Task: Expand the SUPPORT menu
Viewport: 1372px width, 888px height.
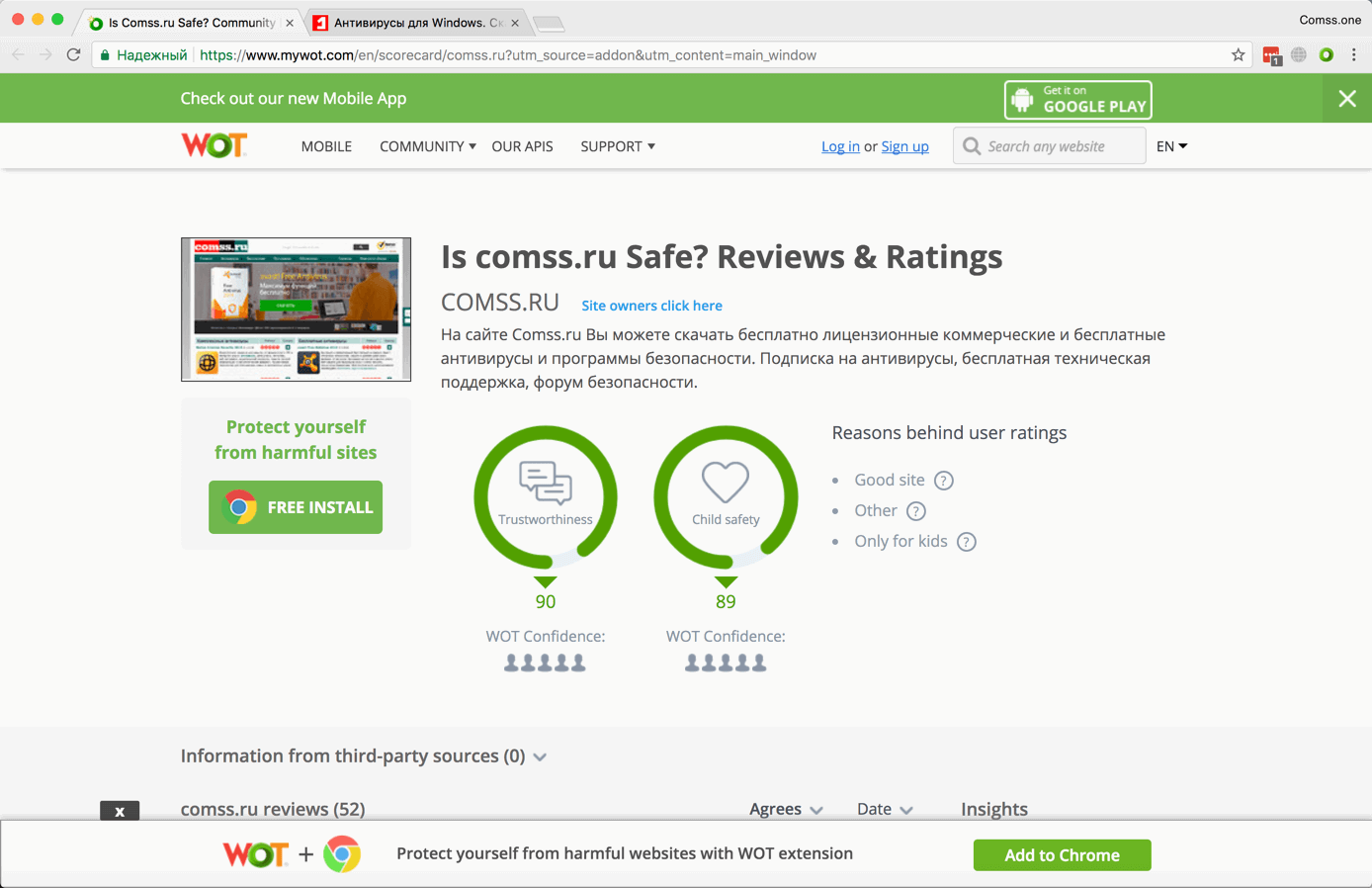Action: [x=618, y=146]
